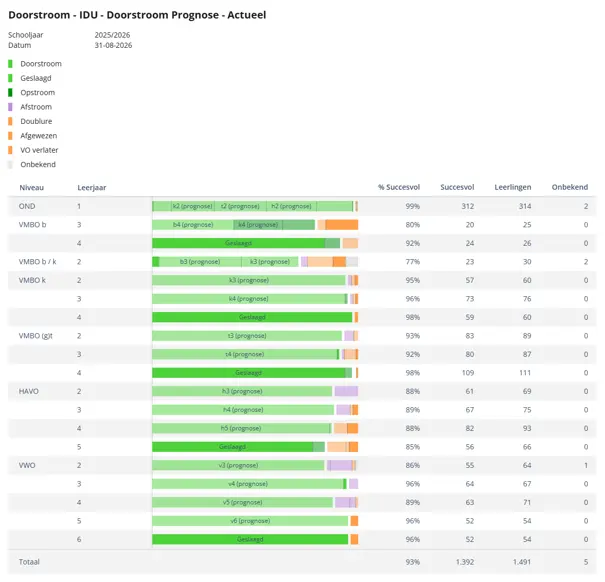The width and height of the screenshot is (605, 582).
Task: Click the k2 (prognose) bar segment
Action: [x=193, y=206]
